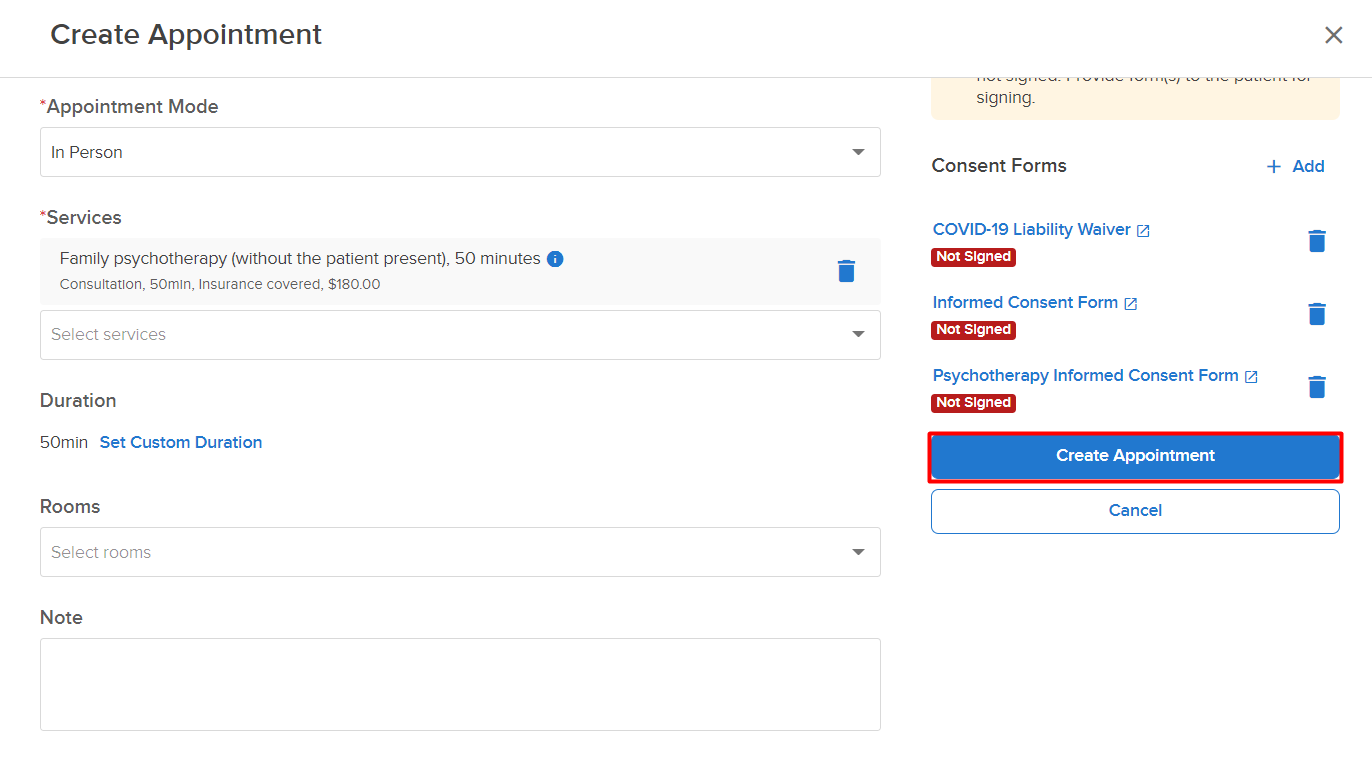1372x760 pixels.
Task: Expand the Appointment Mode dropdown
Action: click(460, 152)
